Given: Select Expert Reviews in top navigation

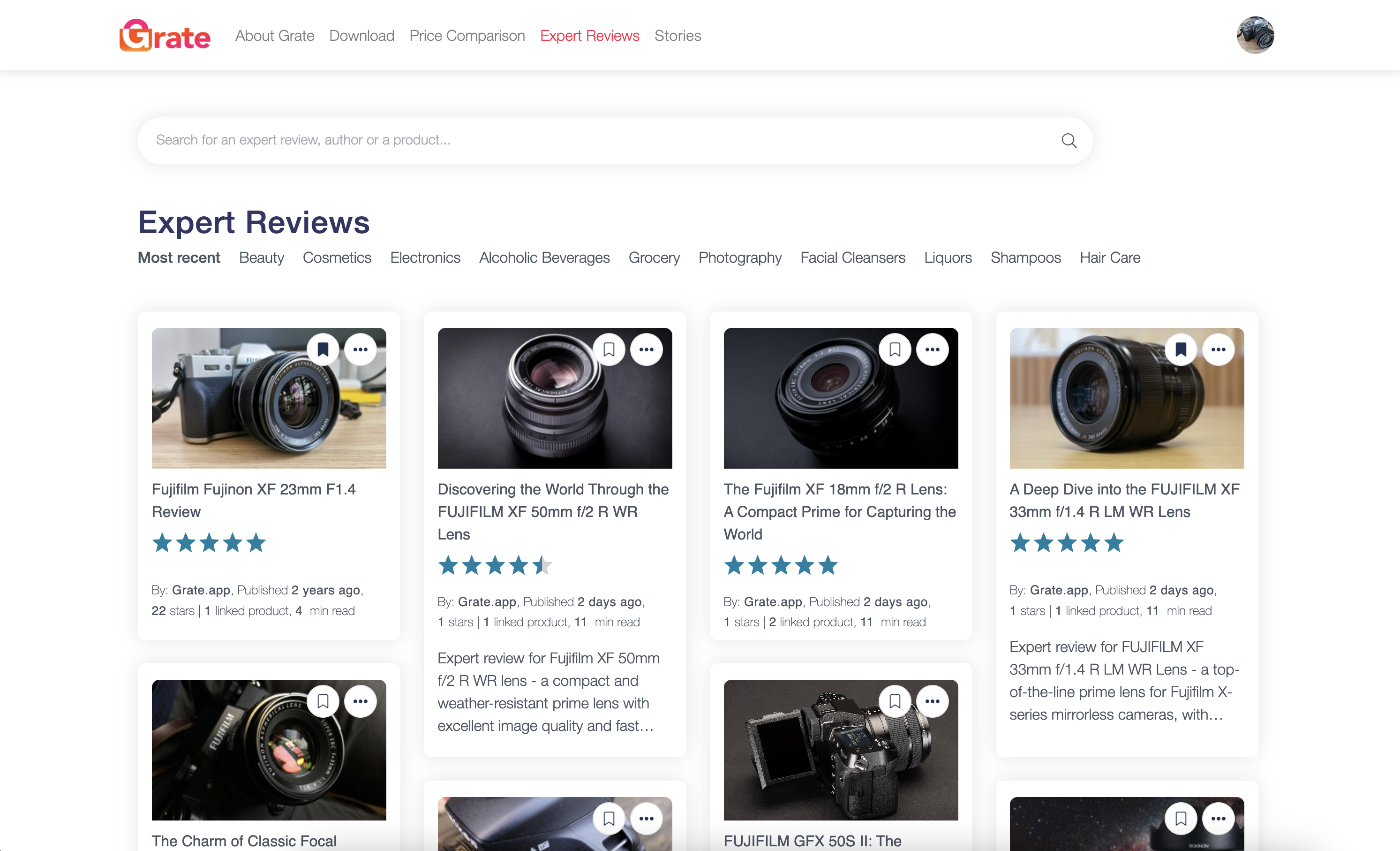Looking at the screenshot, I should [x=589, y=35].
